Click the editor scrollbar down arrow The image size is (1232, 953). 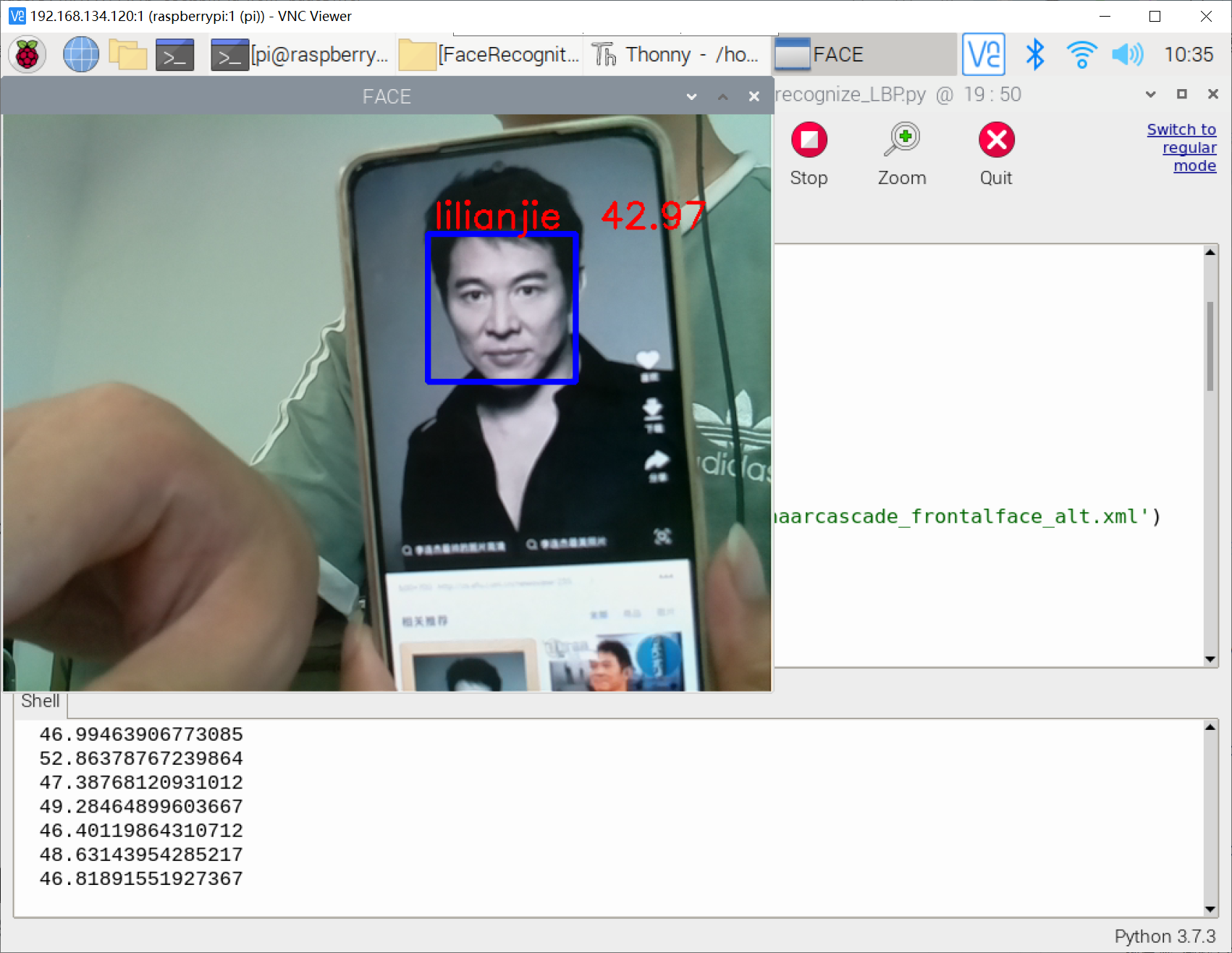point(1210,659)
